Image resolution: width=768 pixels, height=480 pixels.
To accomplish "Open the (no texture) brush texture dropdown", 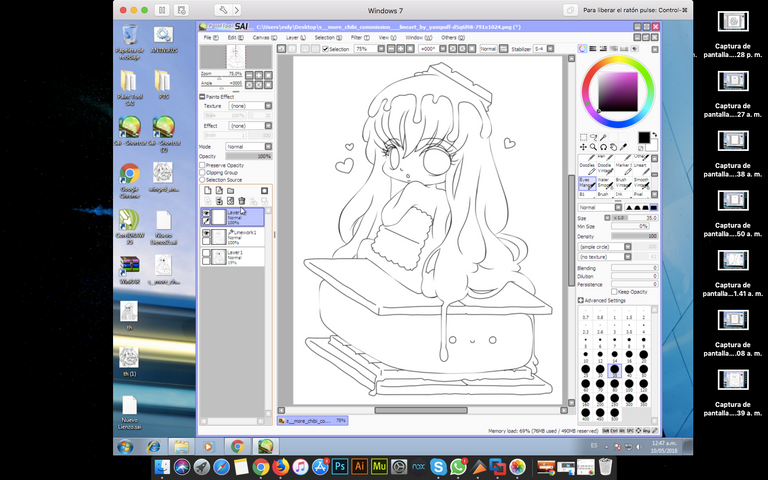I will [x=605, y=257].
